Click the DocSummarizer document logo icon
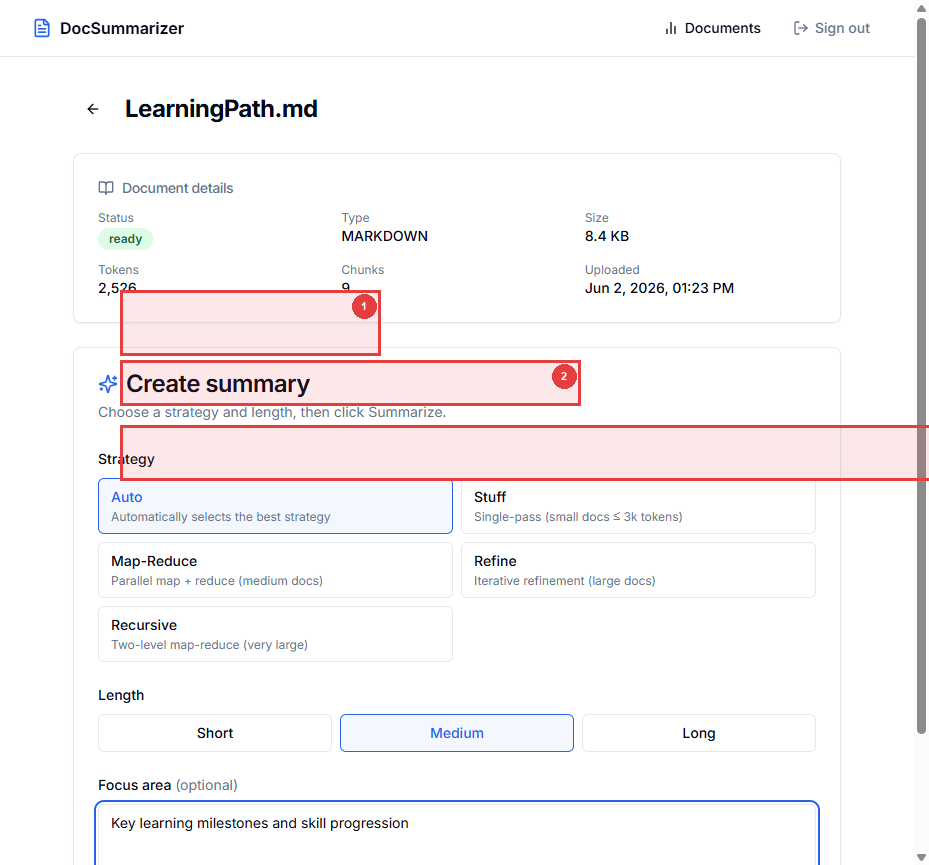This screenshot has height=865, width=929. click(x=42, y=28)
